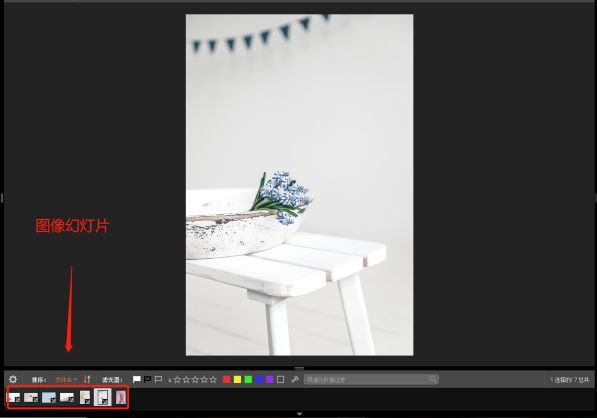This screenshot has width=597, height=418.
Task: Open the sort-by file name dropdown
Action: pos(66,380)
